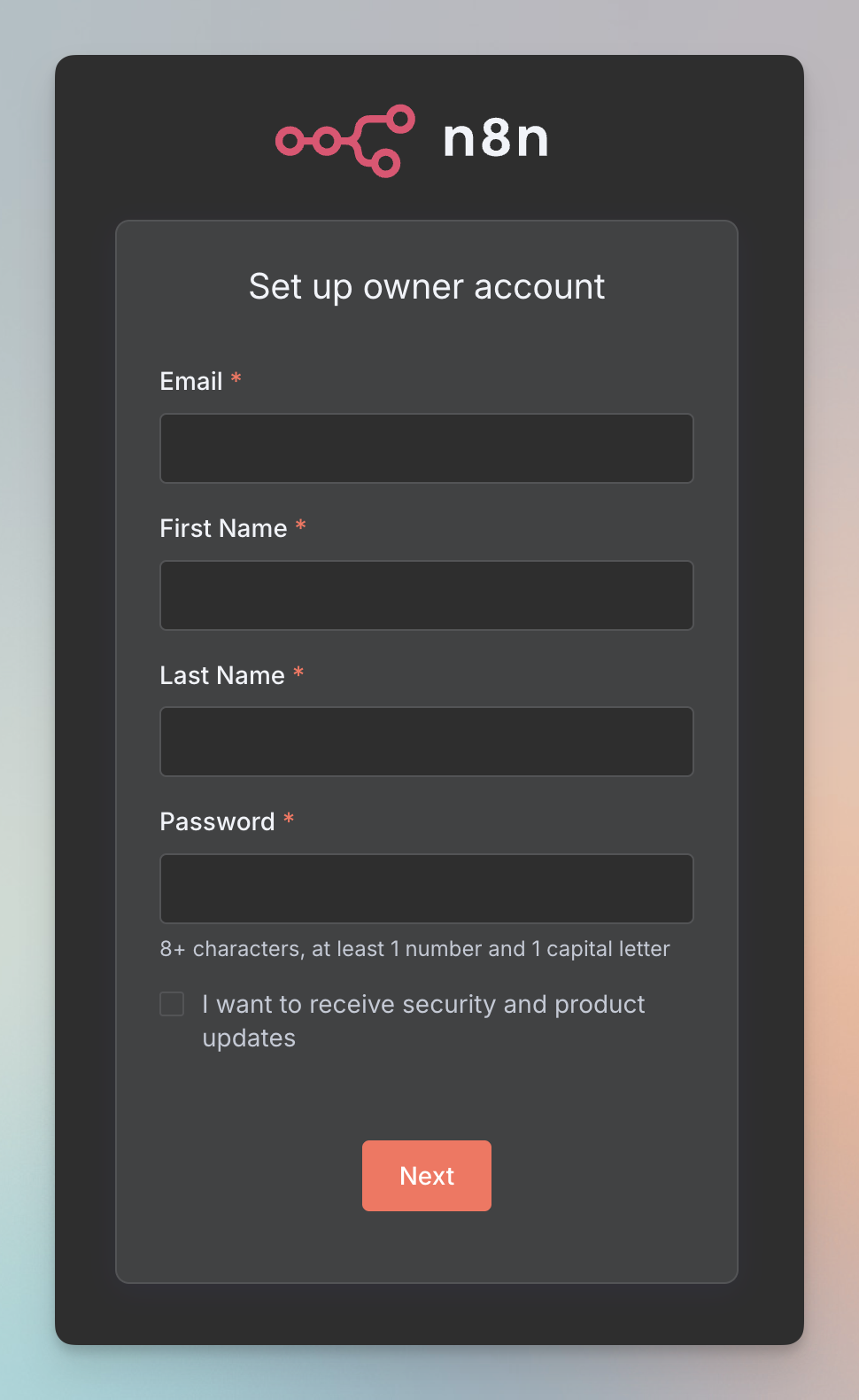The height and width of the screenshot is (1400, 859).
Task: Click the First Name label
Action: [x=223, y=528]
